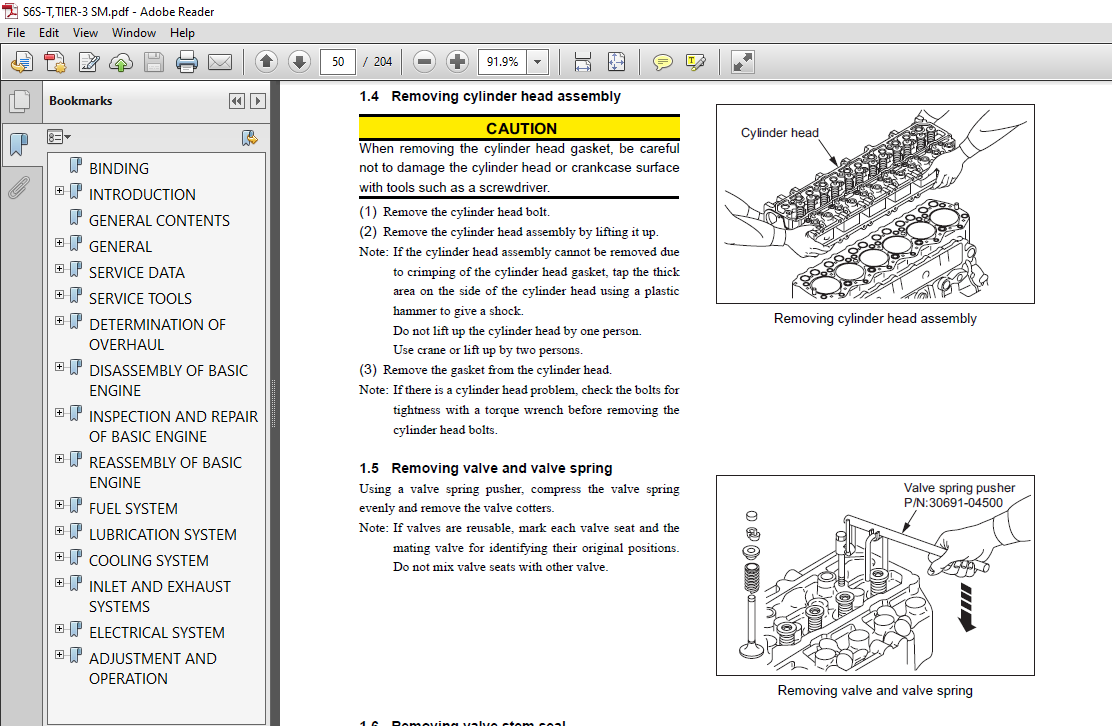1112x726 pixels.
Task: Expand the ELECTRICAL SYSTEM bookmark
Action: click(x=60, y=629)
